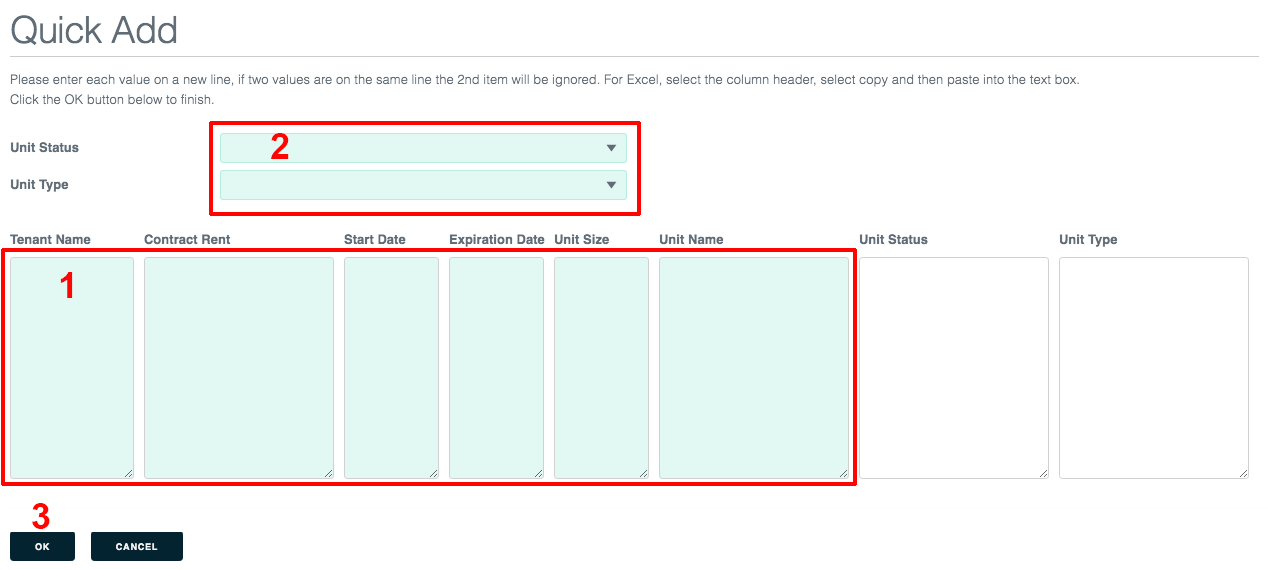Click the Tenant Name column label
Screen dimensions: 1269x570
[x=50, y=240]
